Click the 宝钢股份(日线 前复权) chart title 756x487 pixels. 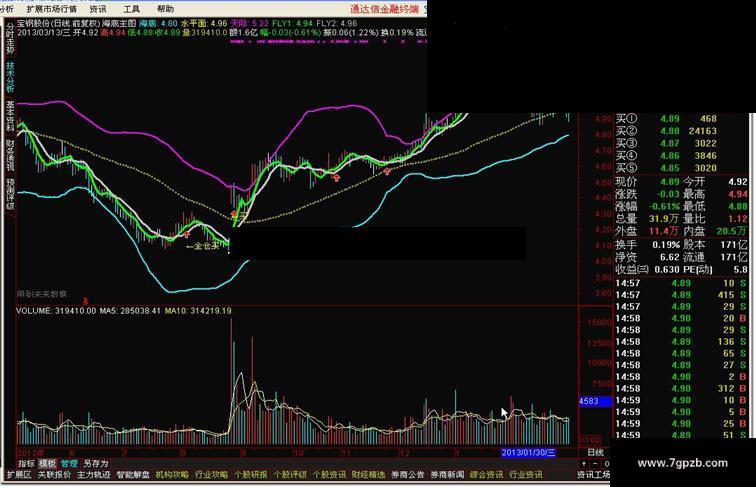coord(58,23)
